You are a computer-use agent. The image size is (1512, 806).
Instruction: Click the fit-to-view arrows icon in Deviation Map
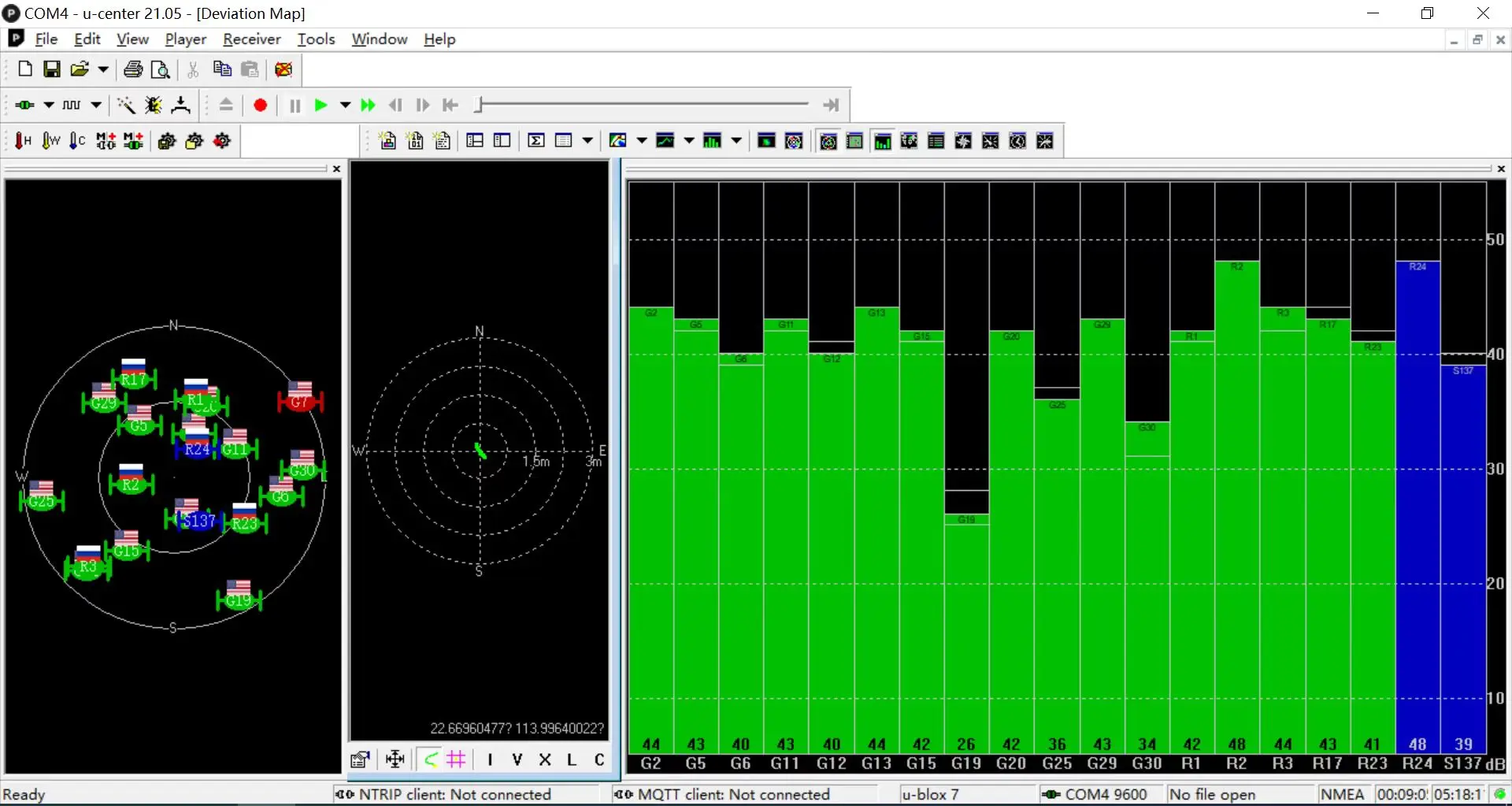click(x=395, y=760)
